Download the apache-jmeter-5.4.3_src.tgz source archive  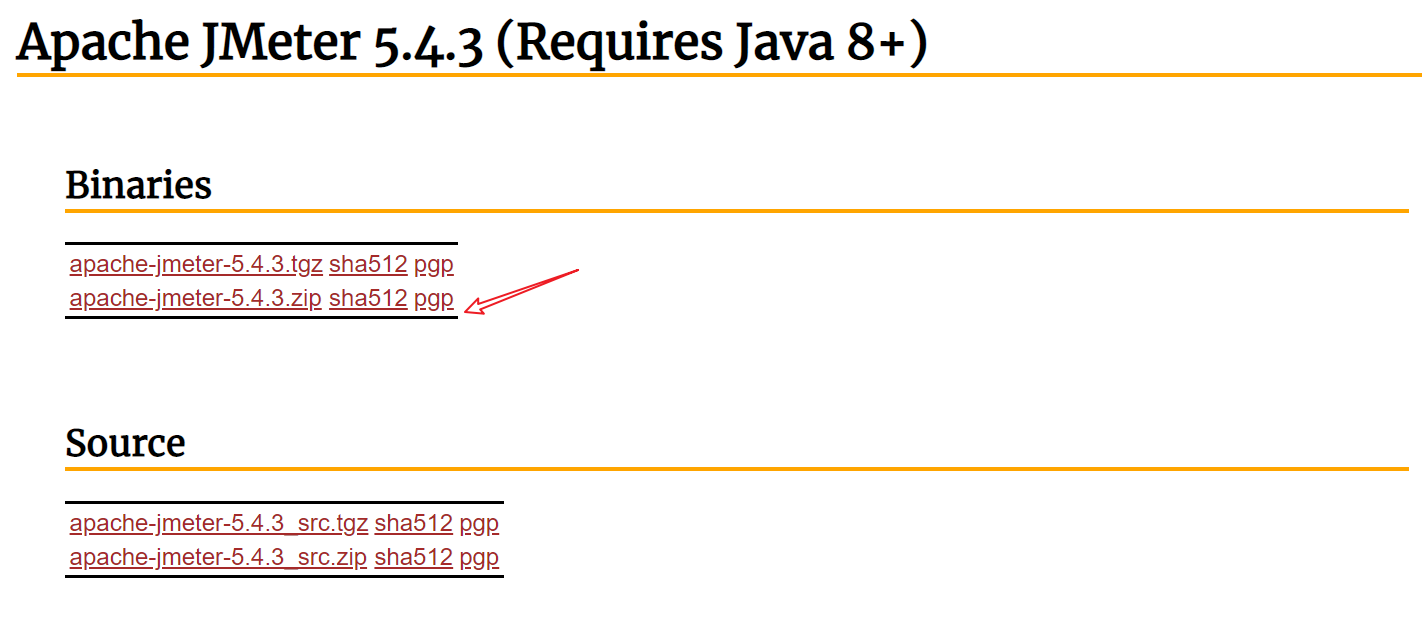point(219,523)
